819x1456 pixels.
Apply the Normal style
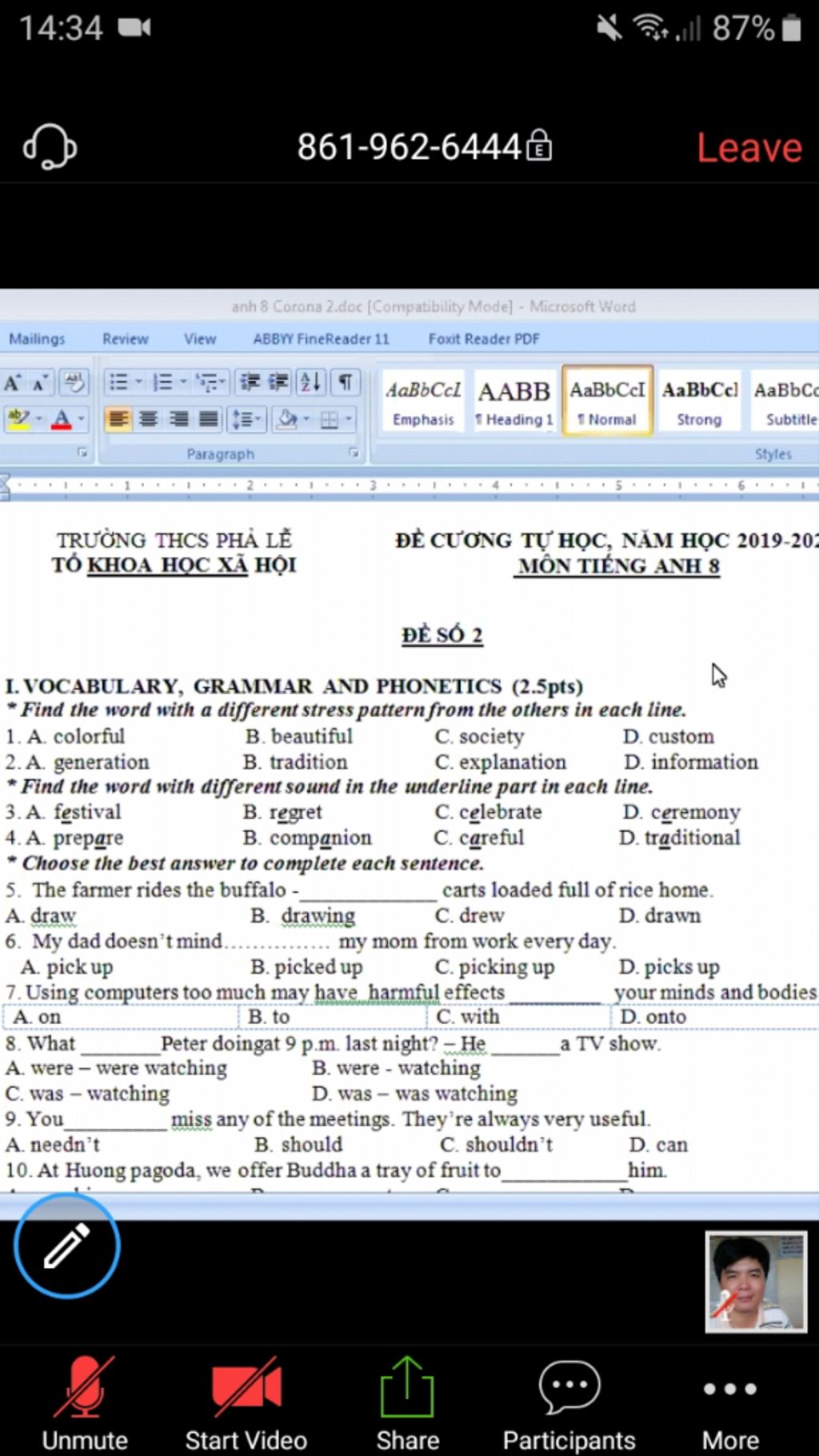click(x=608, y=402)
